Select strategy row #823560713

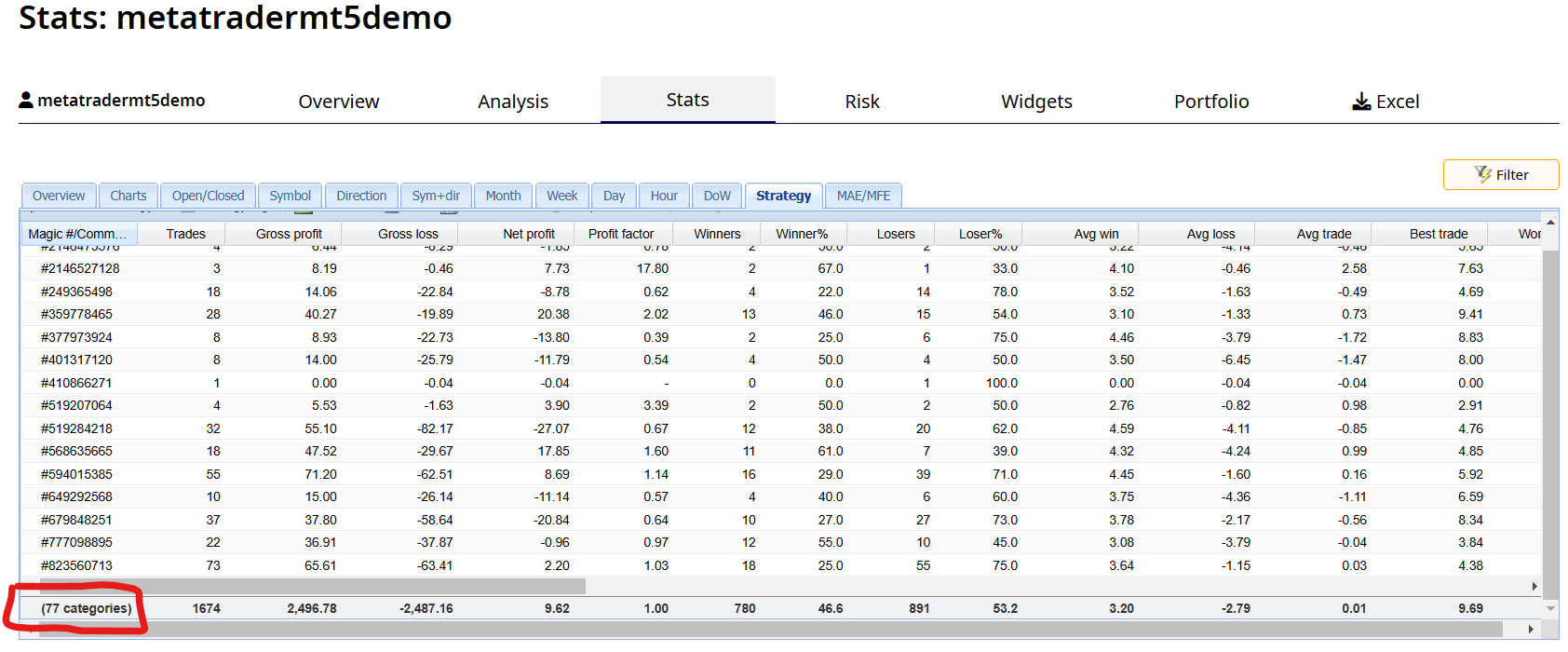point(781,565)
